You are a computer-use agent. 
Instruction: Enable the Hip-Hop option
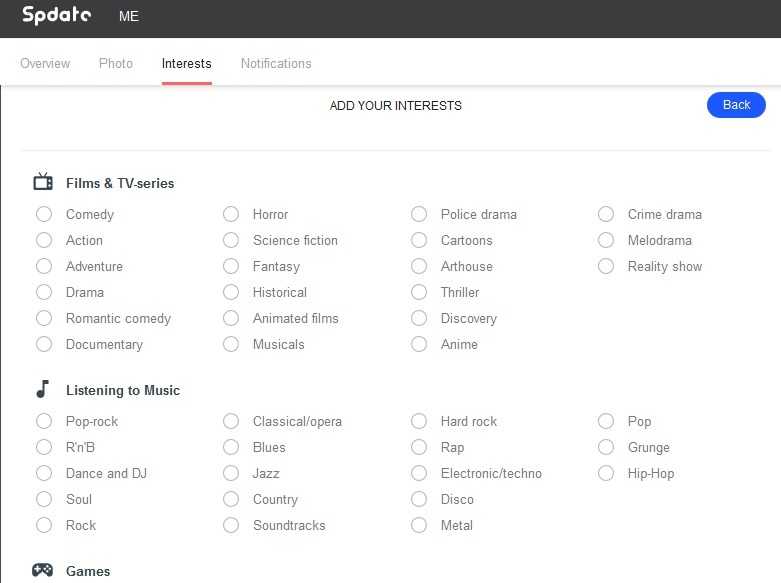coord(606,473)
